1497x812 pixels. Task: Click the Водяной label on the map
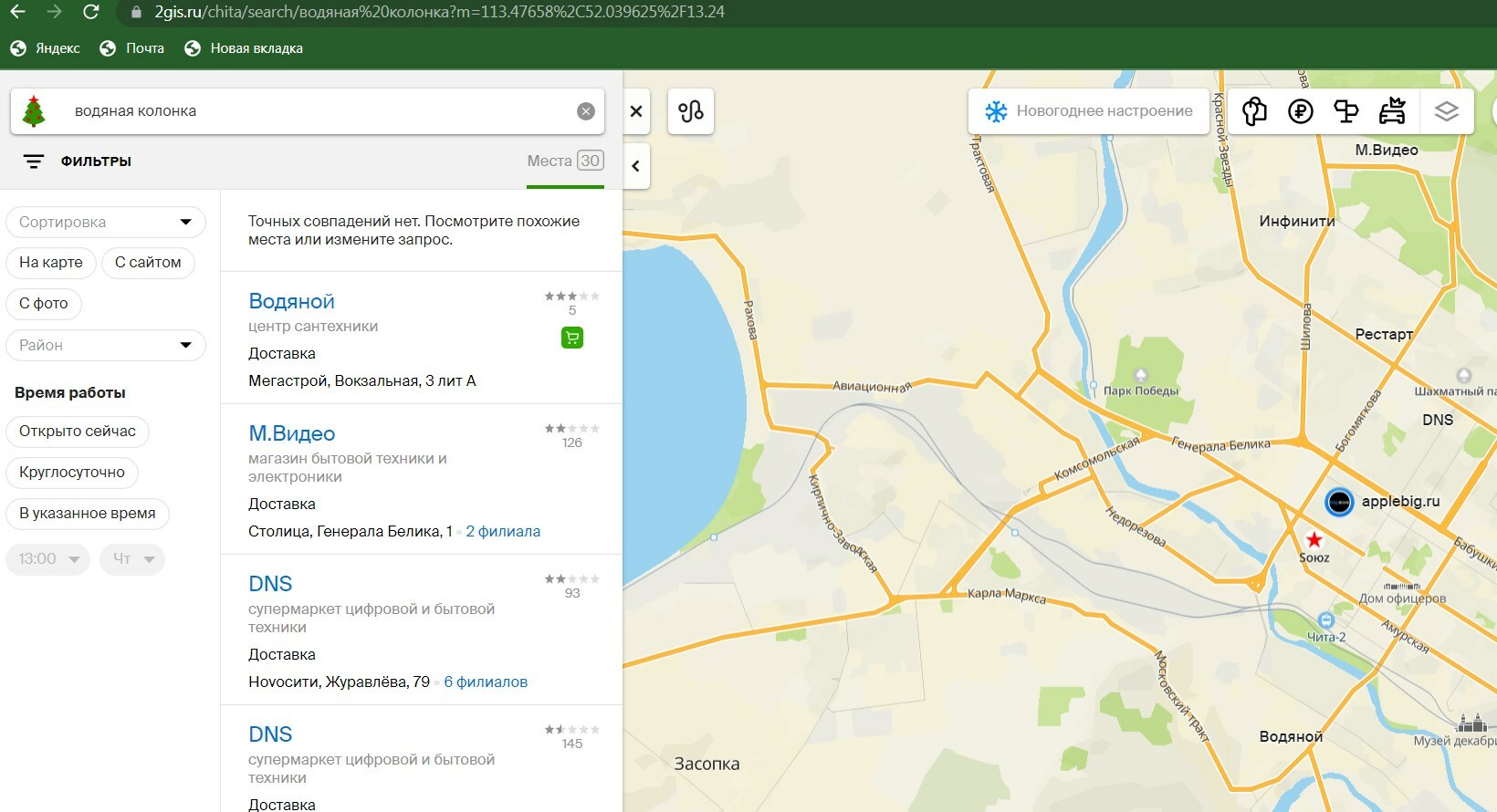pyautogui.click(x=1291, y=736)
